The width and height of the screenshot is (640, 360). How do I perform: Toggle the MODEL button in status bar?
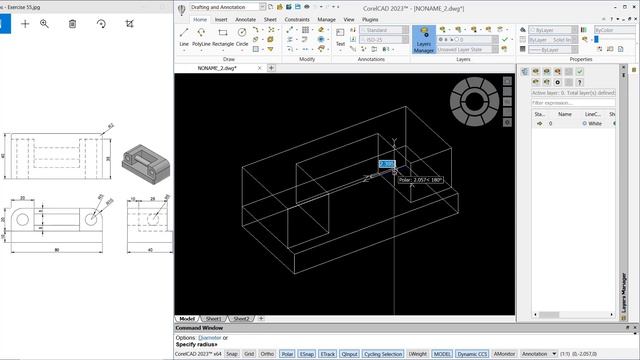coord(442,354)
